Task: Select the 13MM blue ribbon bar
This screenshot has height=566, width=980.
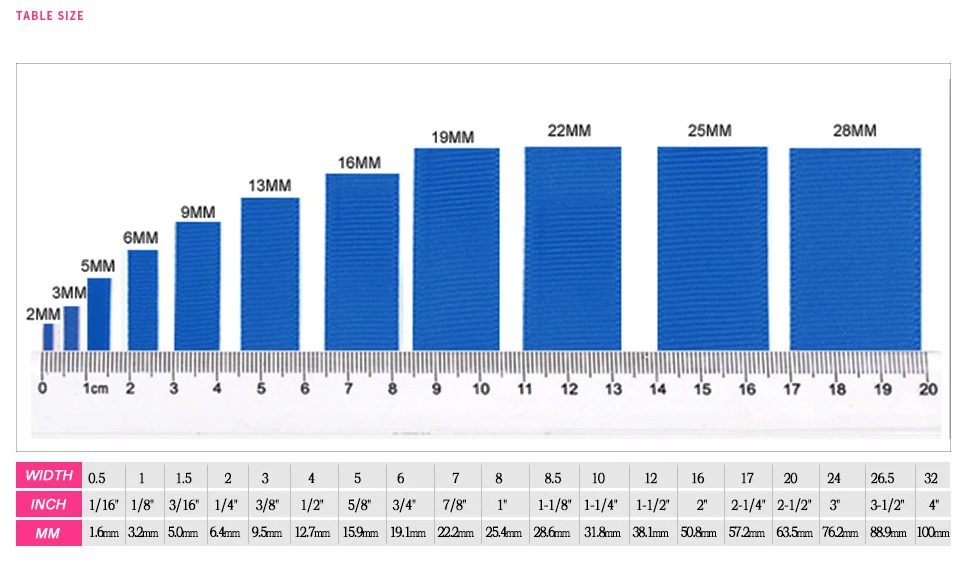Action: [x=270, y=274]
